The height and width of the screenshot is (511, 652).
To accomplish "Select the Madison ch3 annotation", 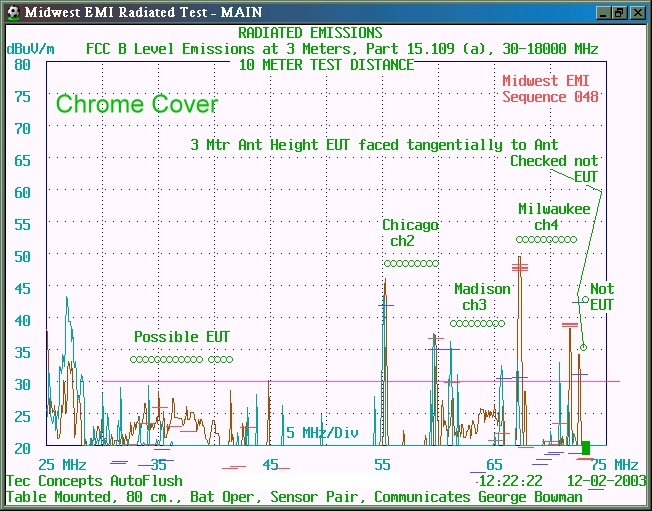I will [x=481, y=297].
